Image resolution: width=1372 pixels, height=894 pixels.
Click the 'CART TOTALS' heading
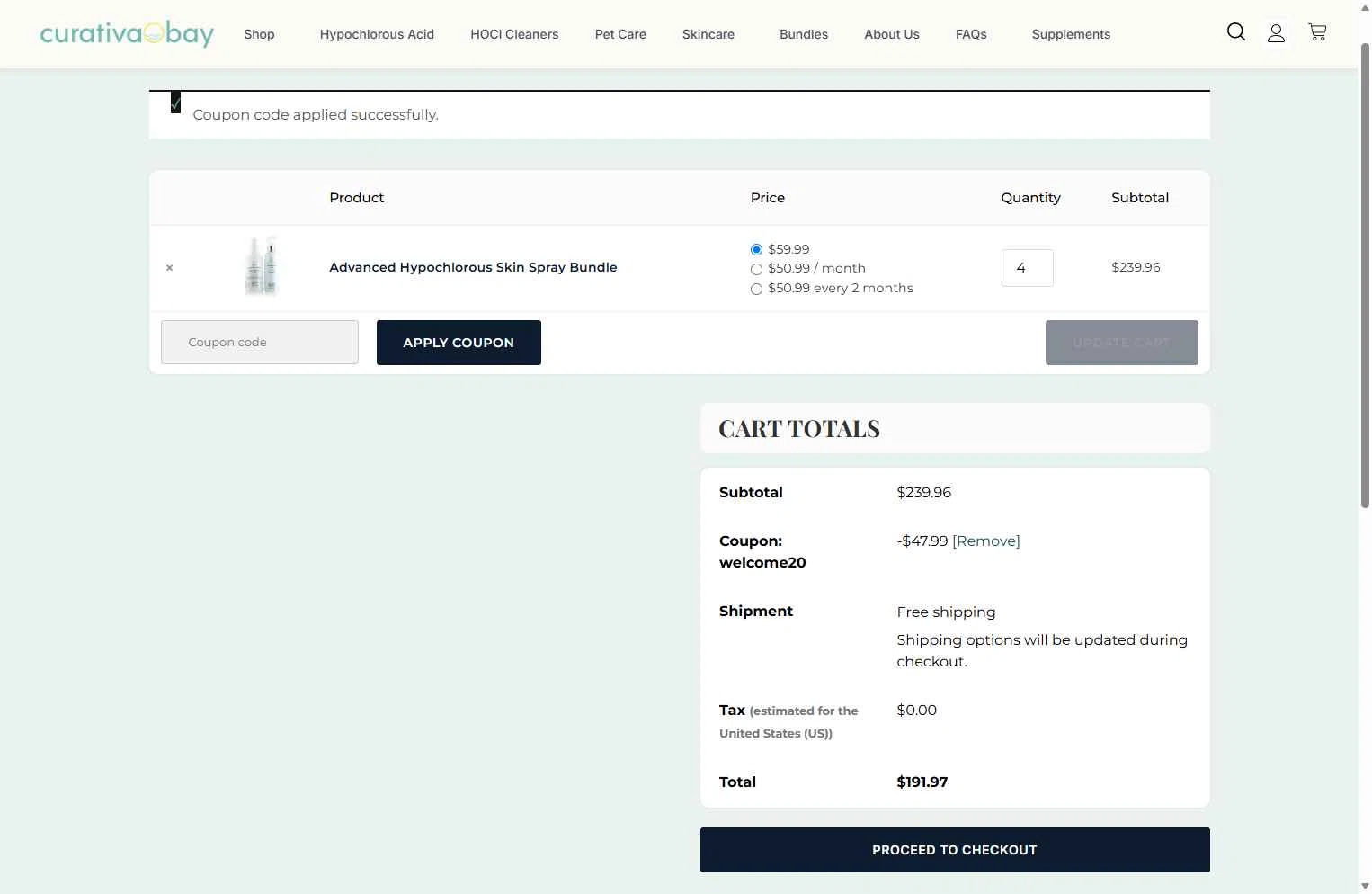point(799,428)
